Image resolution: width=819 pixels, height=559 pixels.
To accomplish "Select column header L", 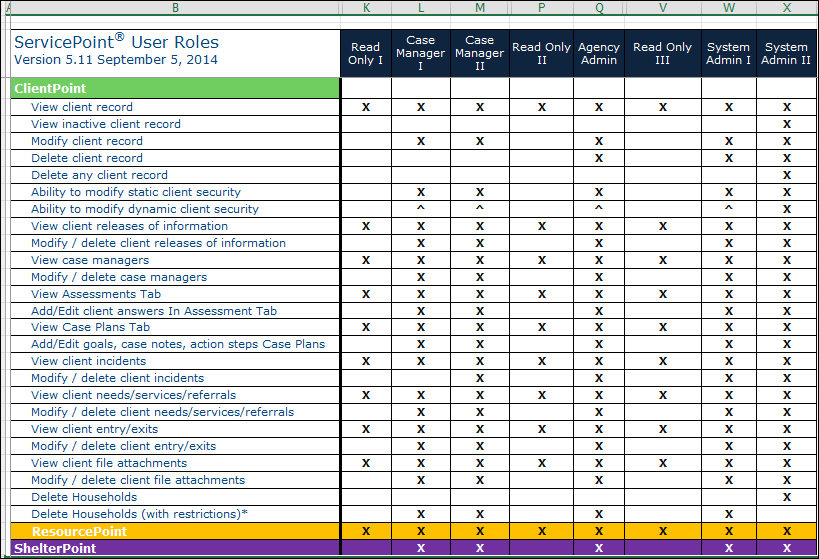I will [x=421, y=7].
